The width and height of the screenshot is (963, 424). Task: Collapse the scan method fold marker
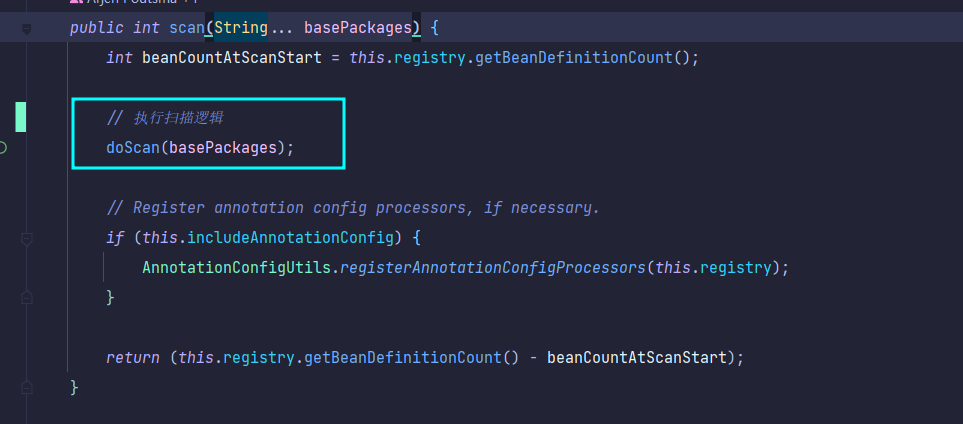[27, 29]
